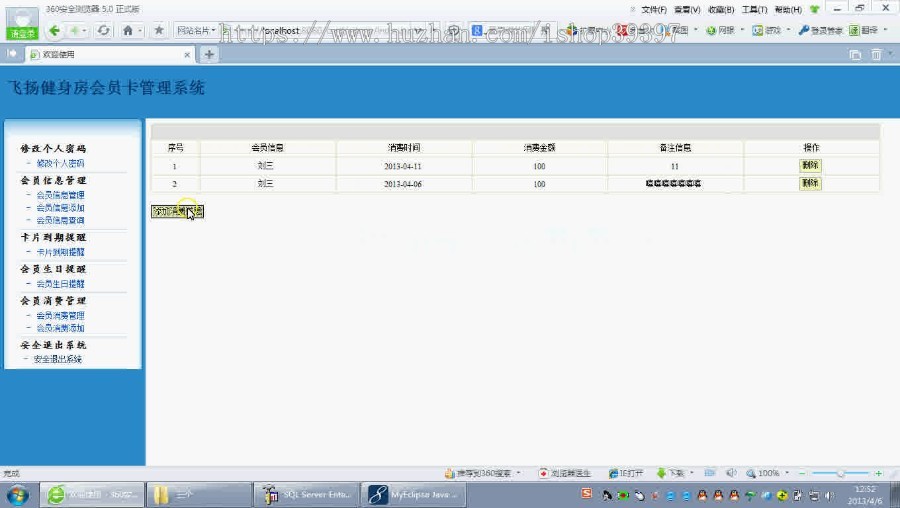The height and width of the screenshot is (508, 900).
Task: Open the 网站名片 dropdown
Action: [x=196, y=30]
